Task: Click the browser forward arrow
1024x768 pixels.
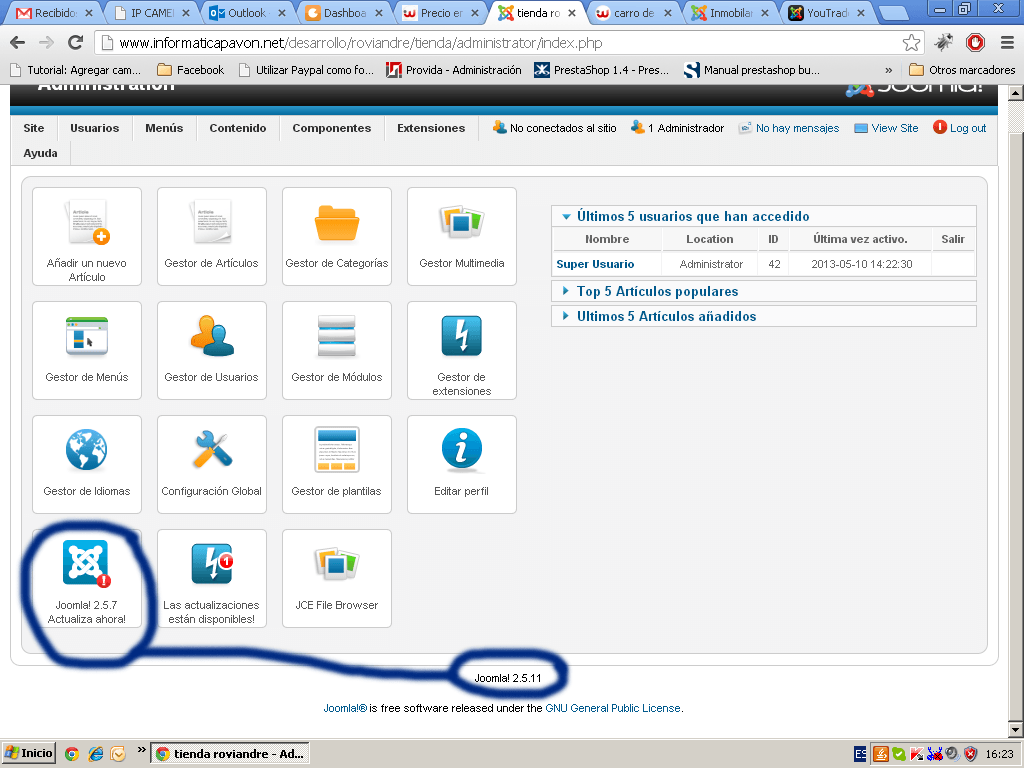Action: click(46, 43)
